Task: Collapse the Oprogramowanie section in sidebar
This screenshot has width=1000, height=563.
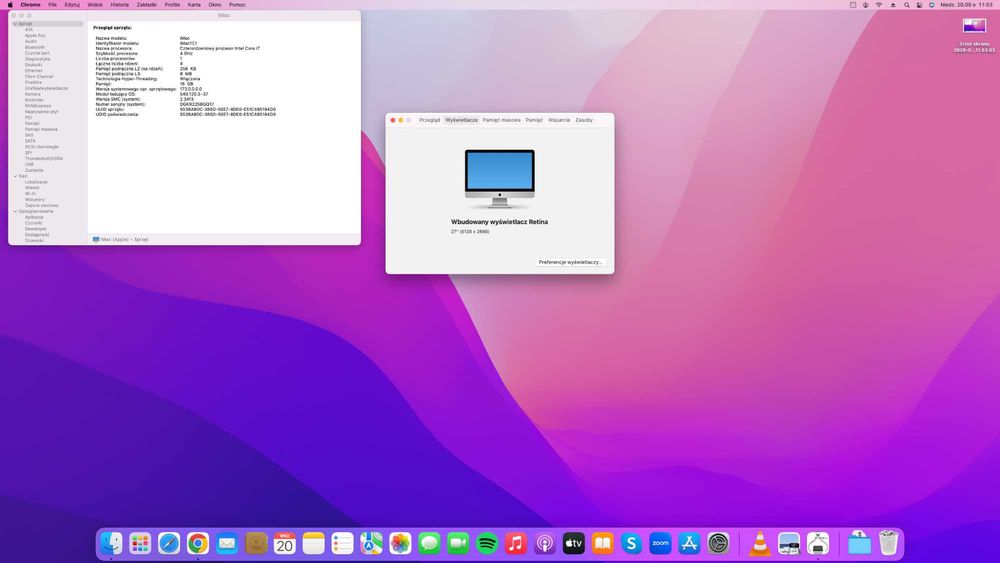Action: [15, 211]
